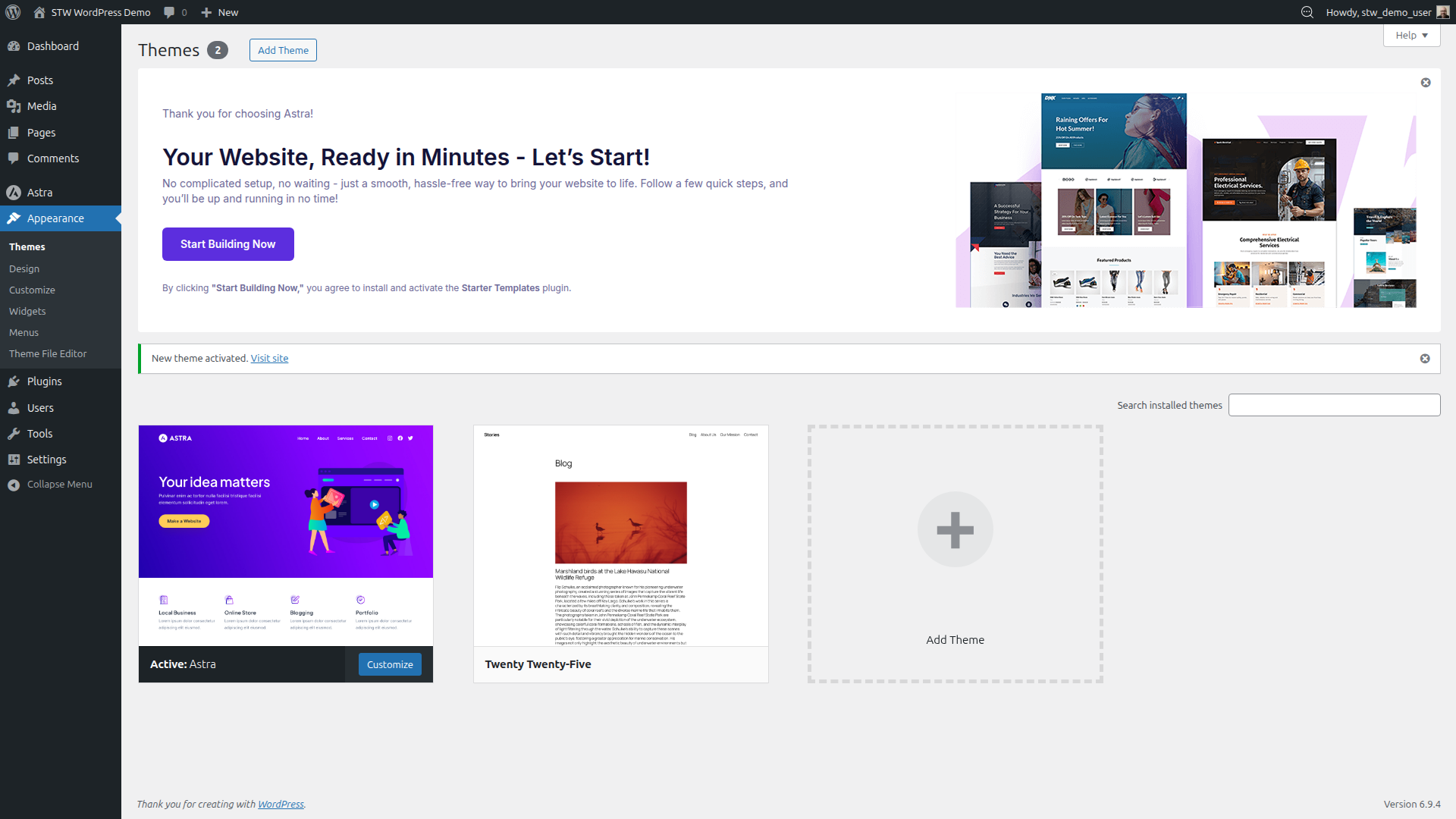1456x819 pixels.
Task: Dismiss the New theme activated notice
Action: pyautogui.click(x=1425, y=359)
